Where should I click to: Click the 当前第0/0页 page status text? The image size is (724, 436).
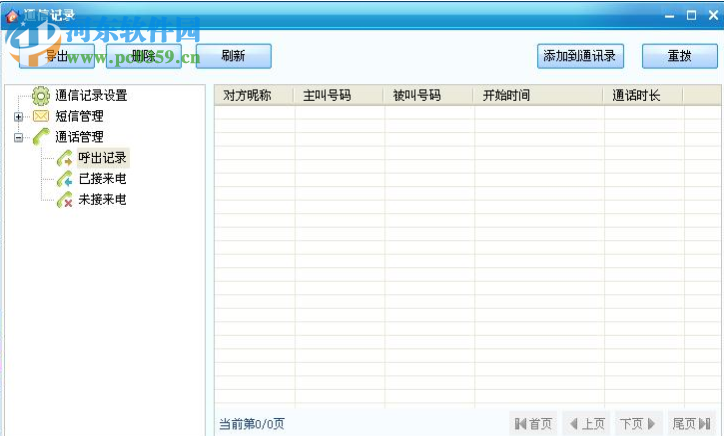point(252,424)
